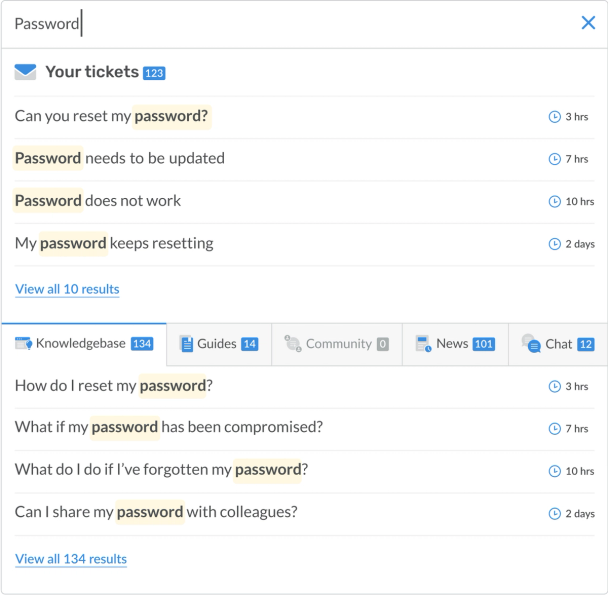Screen dimensions: 608x595
Task: Click the 123 tickets count badge
Action: (154, 73)
